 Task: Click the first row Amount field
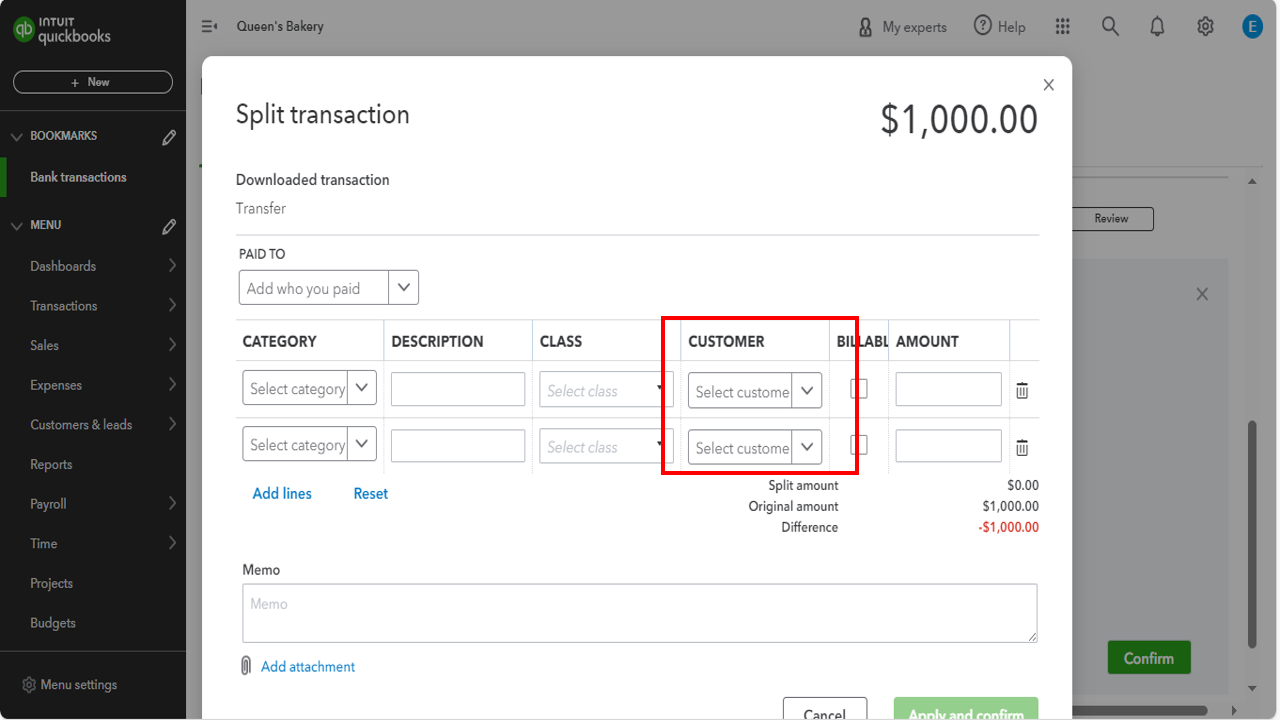click(948, 389)
